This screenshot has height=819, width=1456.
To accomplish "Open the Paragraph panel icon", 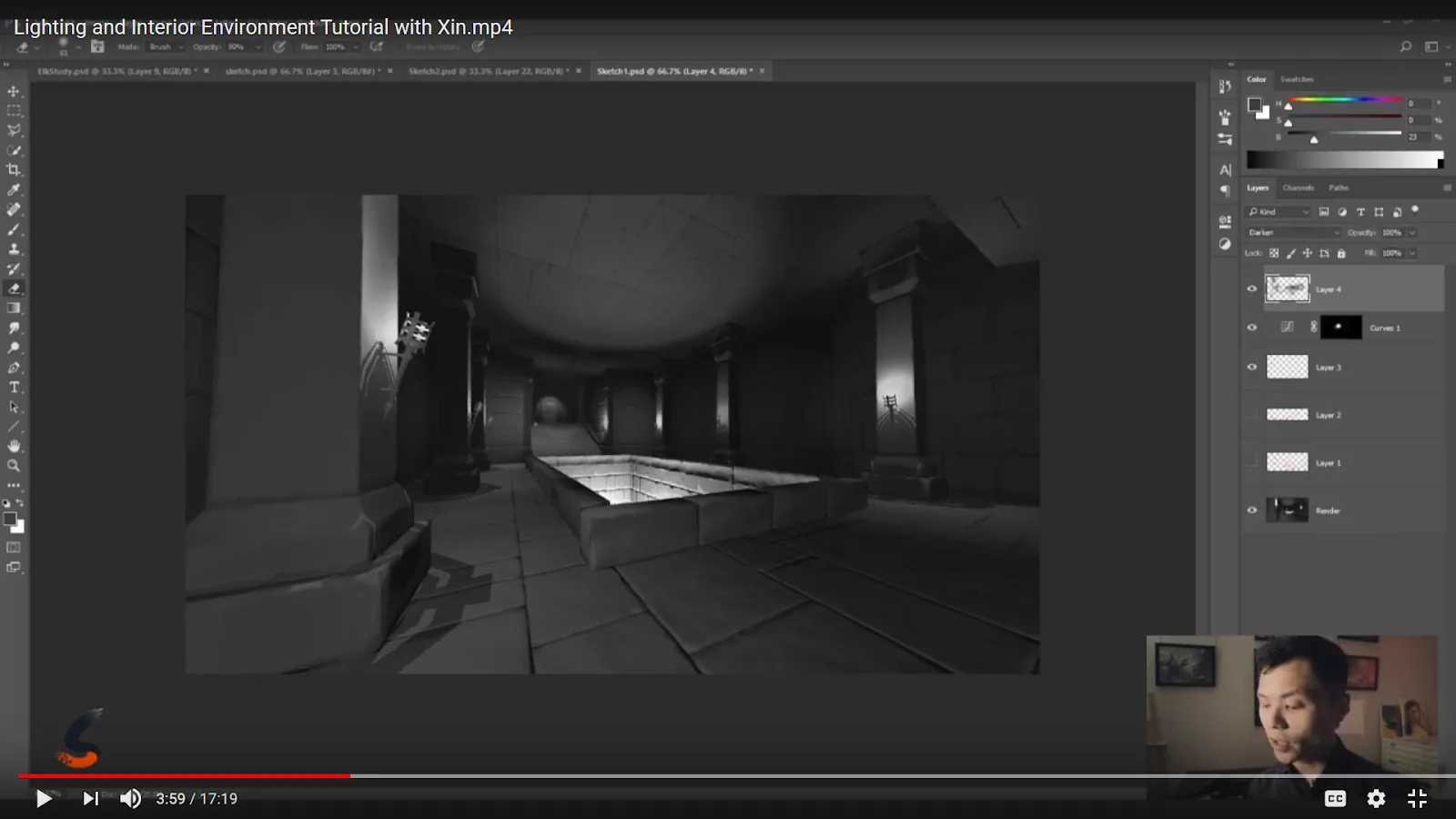I will click(x=1225, y=191).
